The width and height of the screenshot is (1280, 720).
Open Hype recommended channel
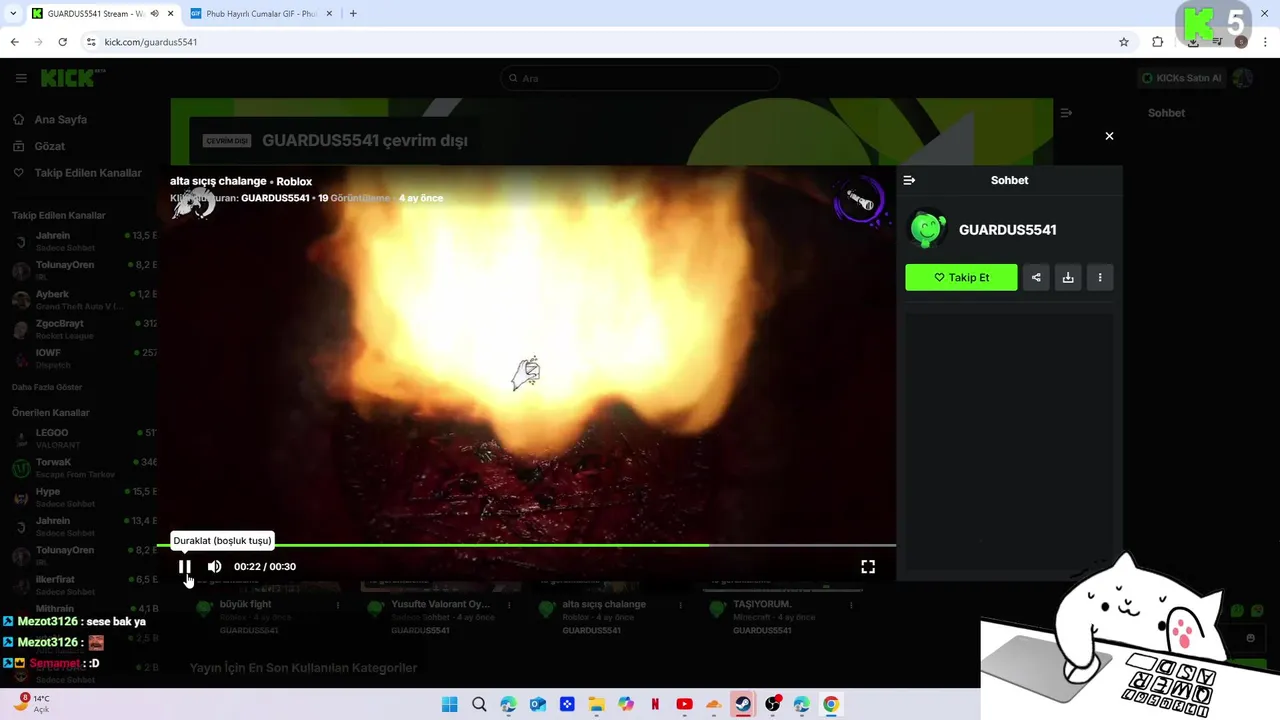82,497
